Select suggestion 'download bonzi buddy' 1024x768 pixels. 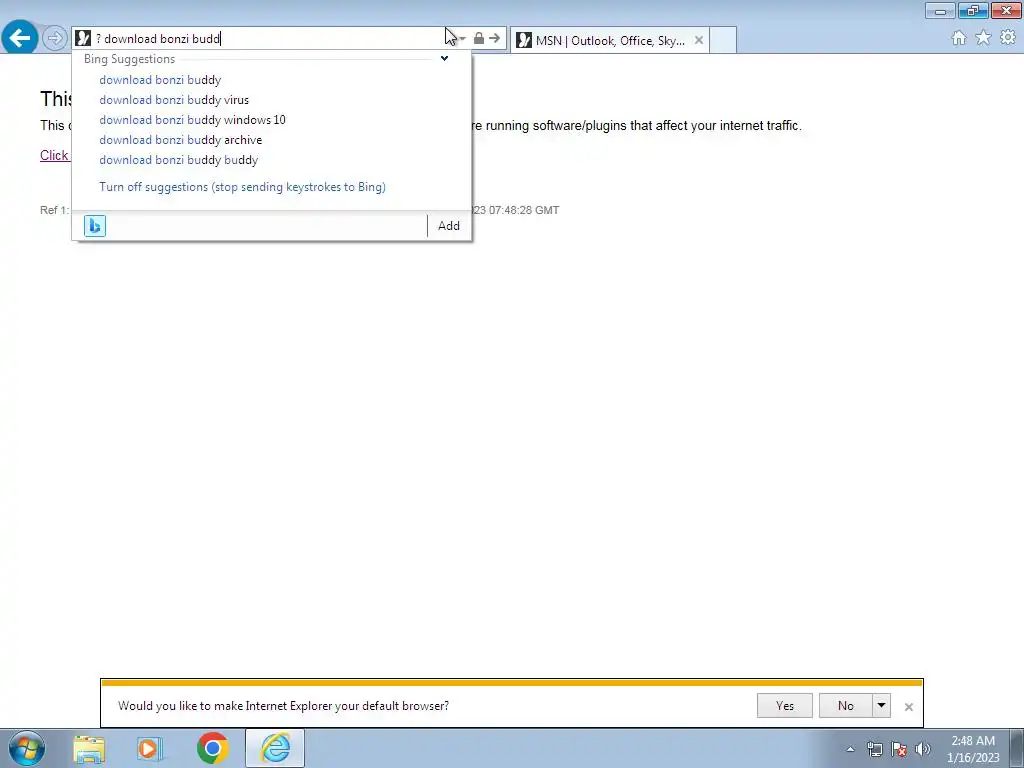point(160,80)
